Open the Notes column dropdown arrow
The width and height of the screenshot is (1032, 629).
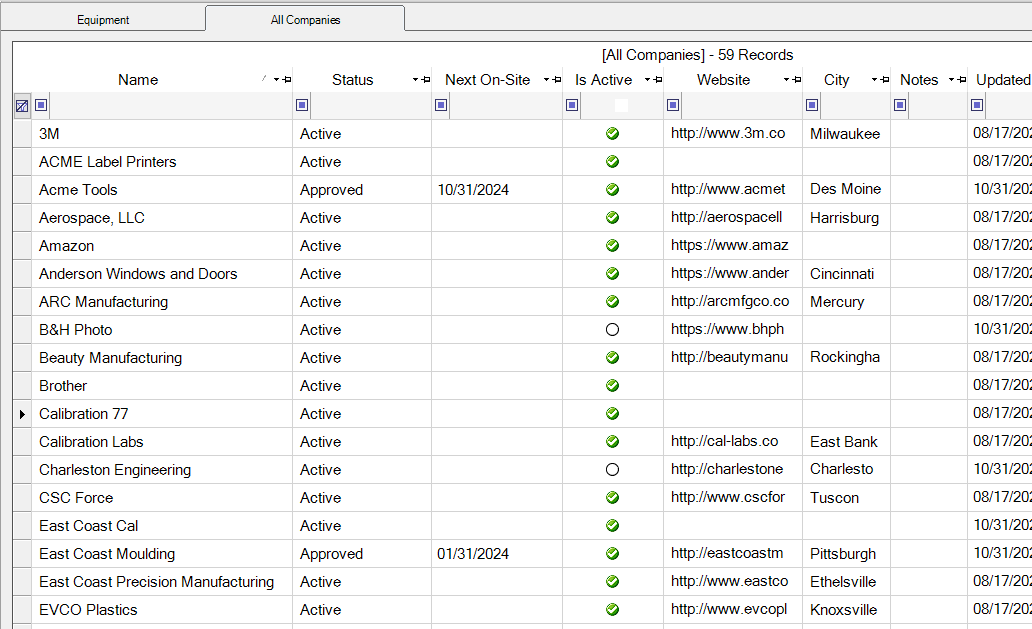pos(951,80)
